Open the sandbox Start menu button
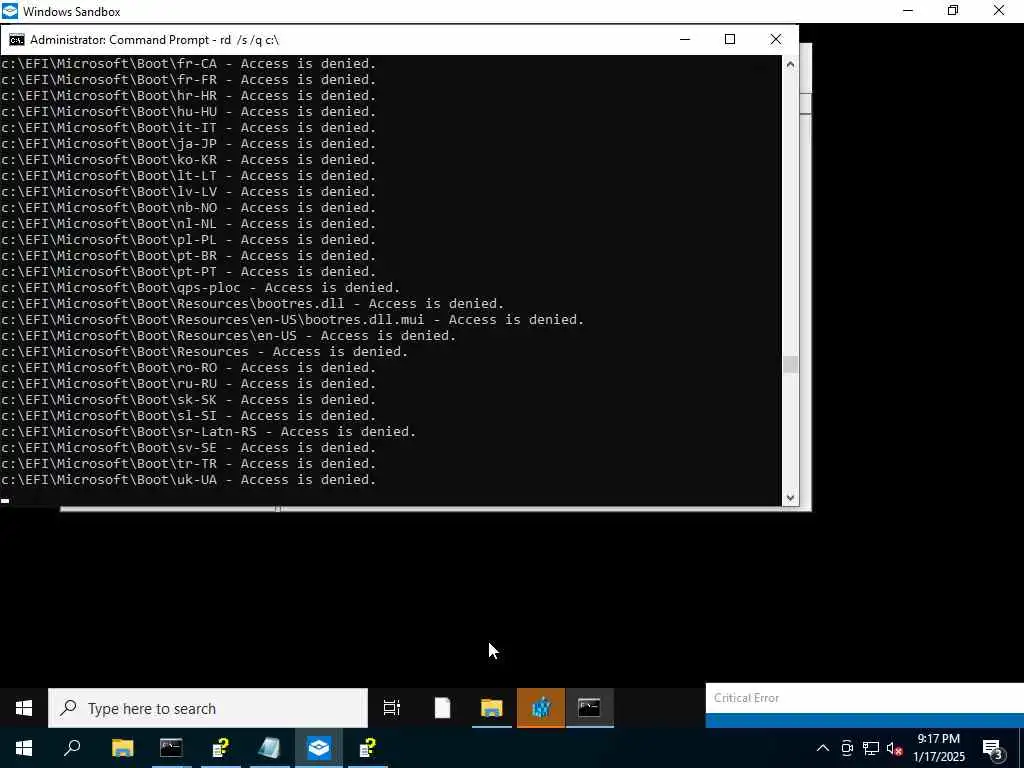The image size is (1024, 768). 24,708
